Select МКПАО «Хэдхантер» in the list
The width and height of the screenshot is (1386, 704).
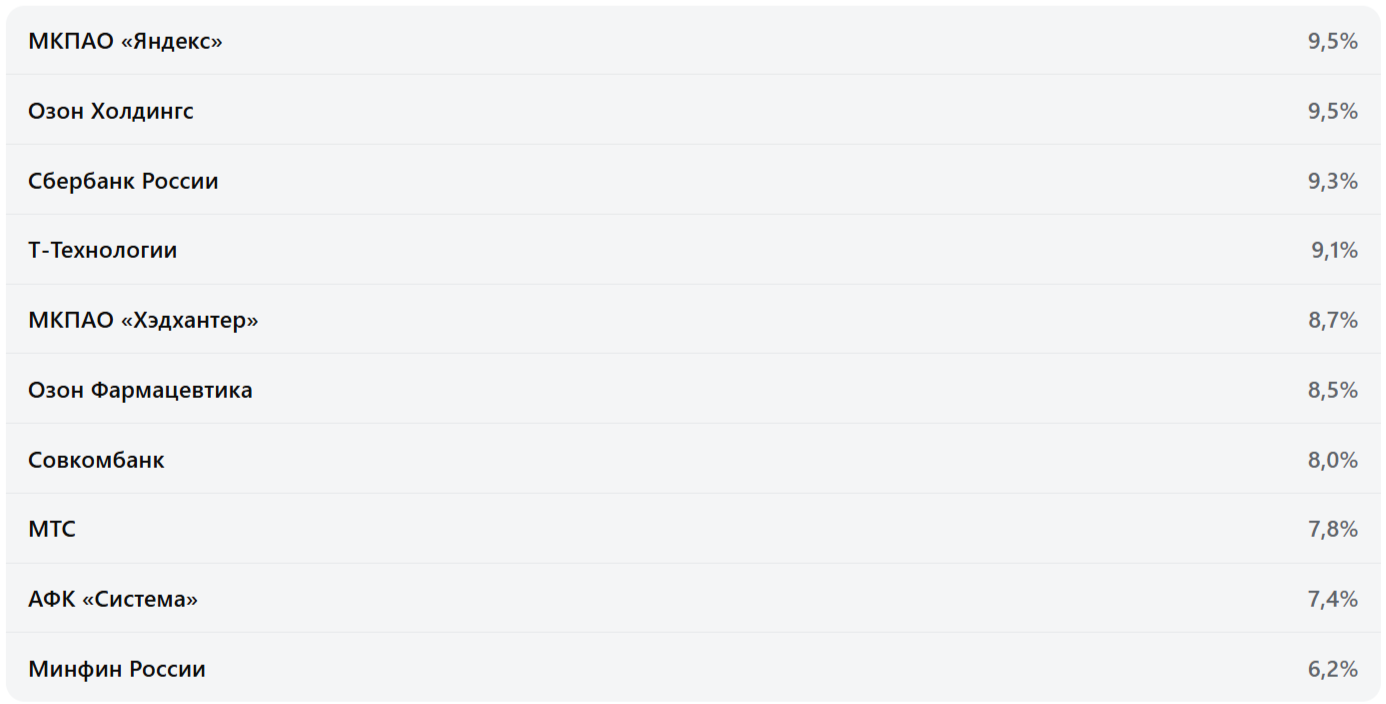coord(143,320)
